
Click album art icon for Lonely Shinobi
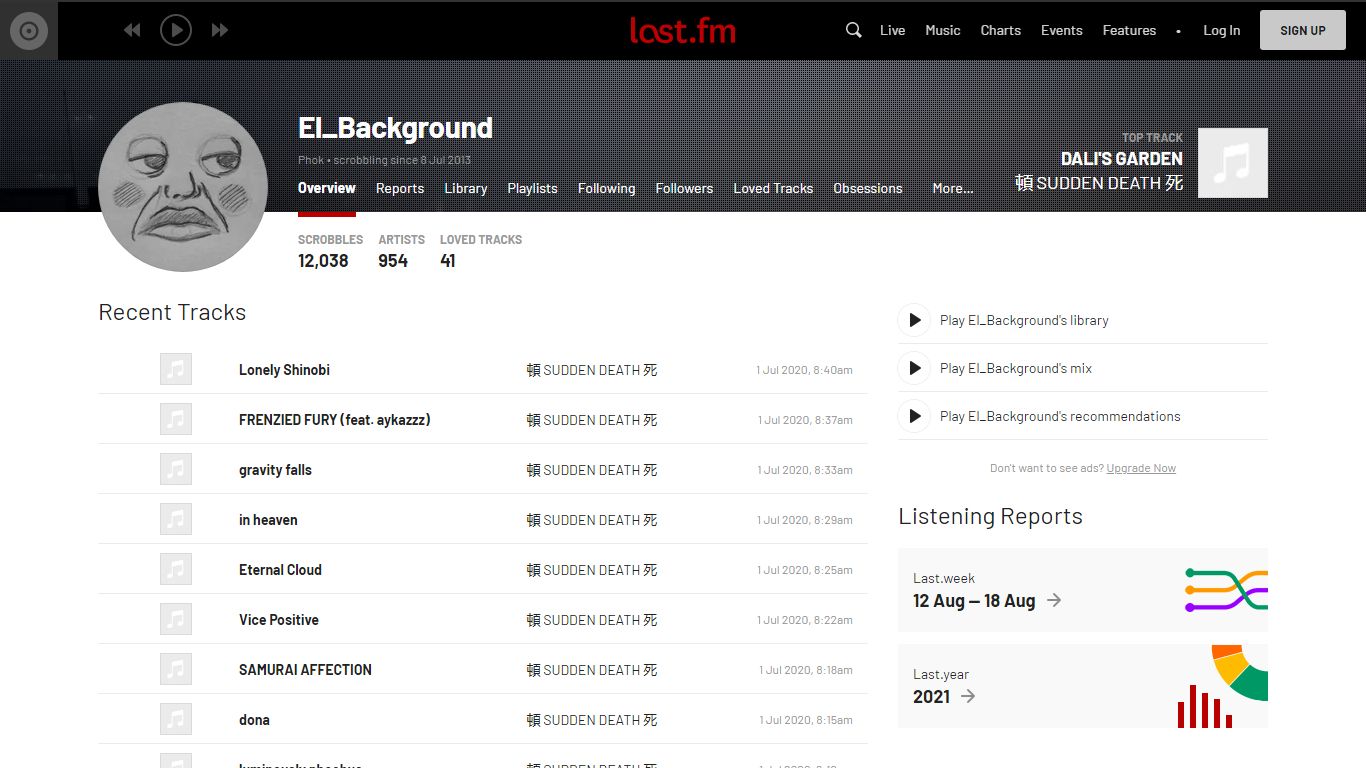tap(176, 369)
